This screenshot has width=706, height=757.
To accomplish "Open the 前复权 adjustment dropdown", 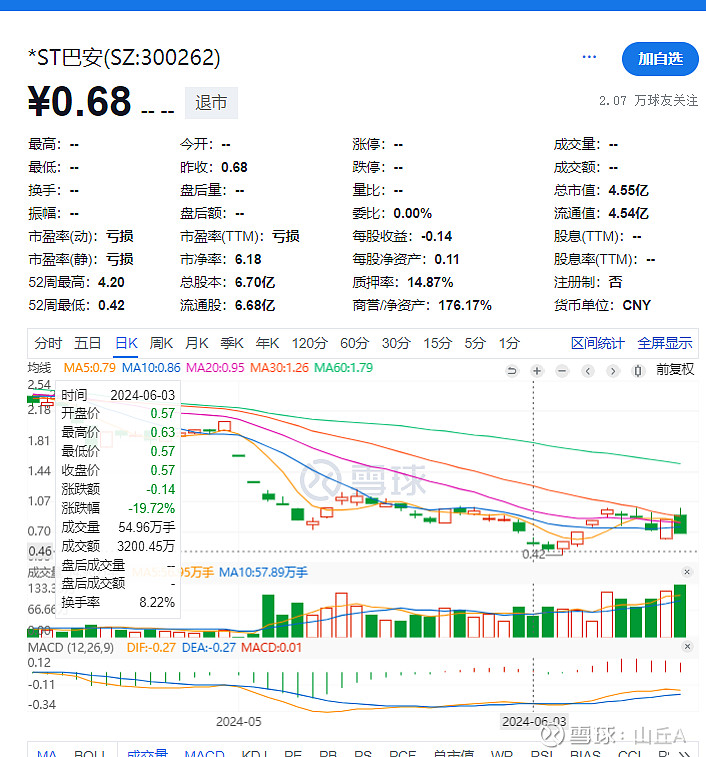I will 675,370.
